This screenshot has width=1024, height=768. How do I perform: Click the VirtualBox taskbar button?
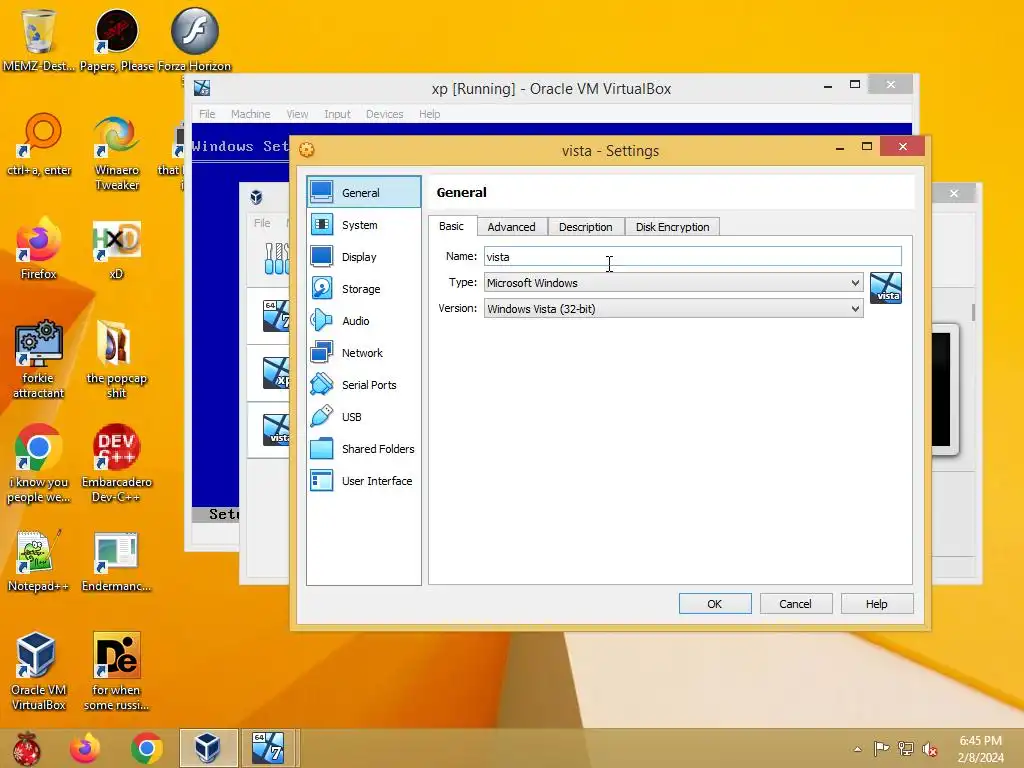[208, 748]
